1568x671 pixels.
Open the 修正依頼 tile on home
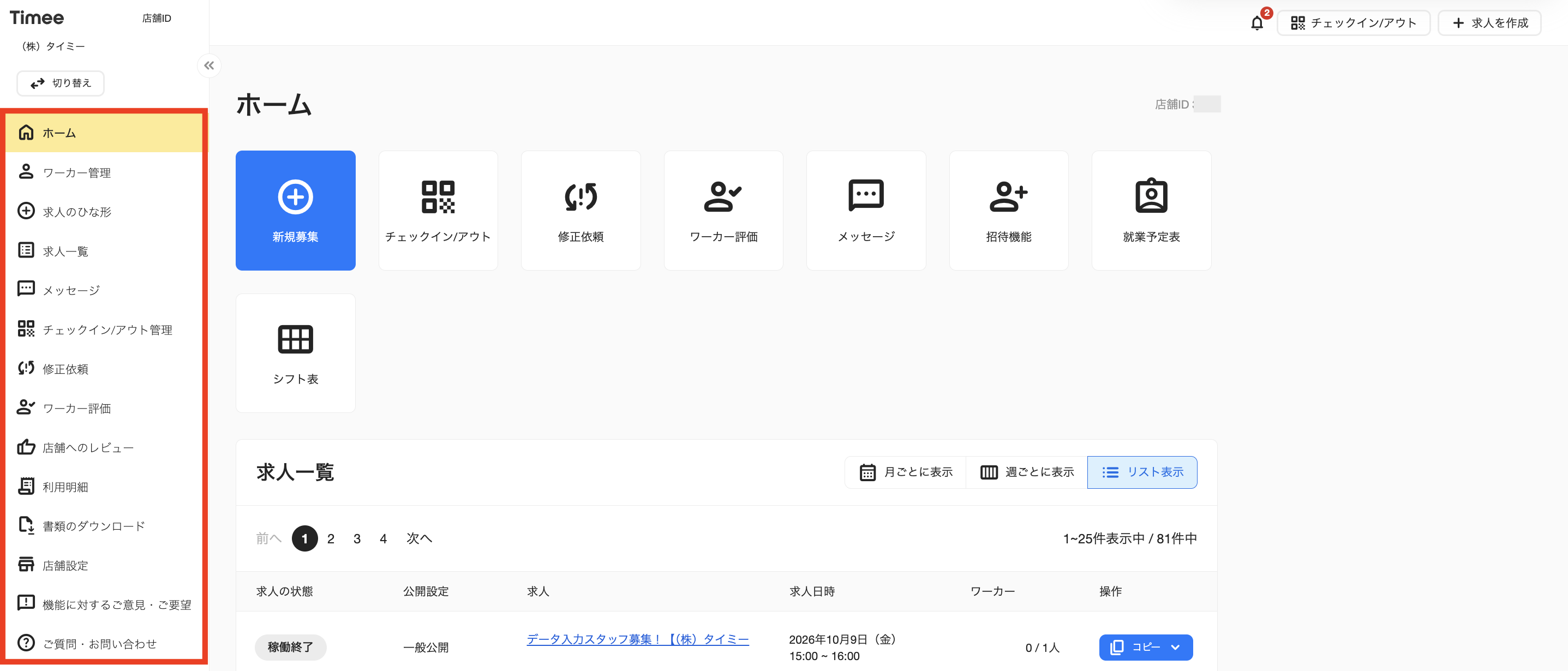pos(580,210)
